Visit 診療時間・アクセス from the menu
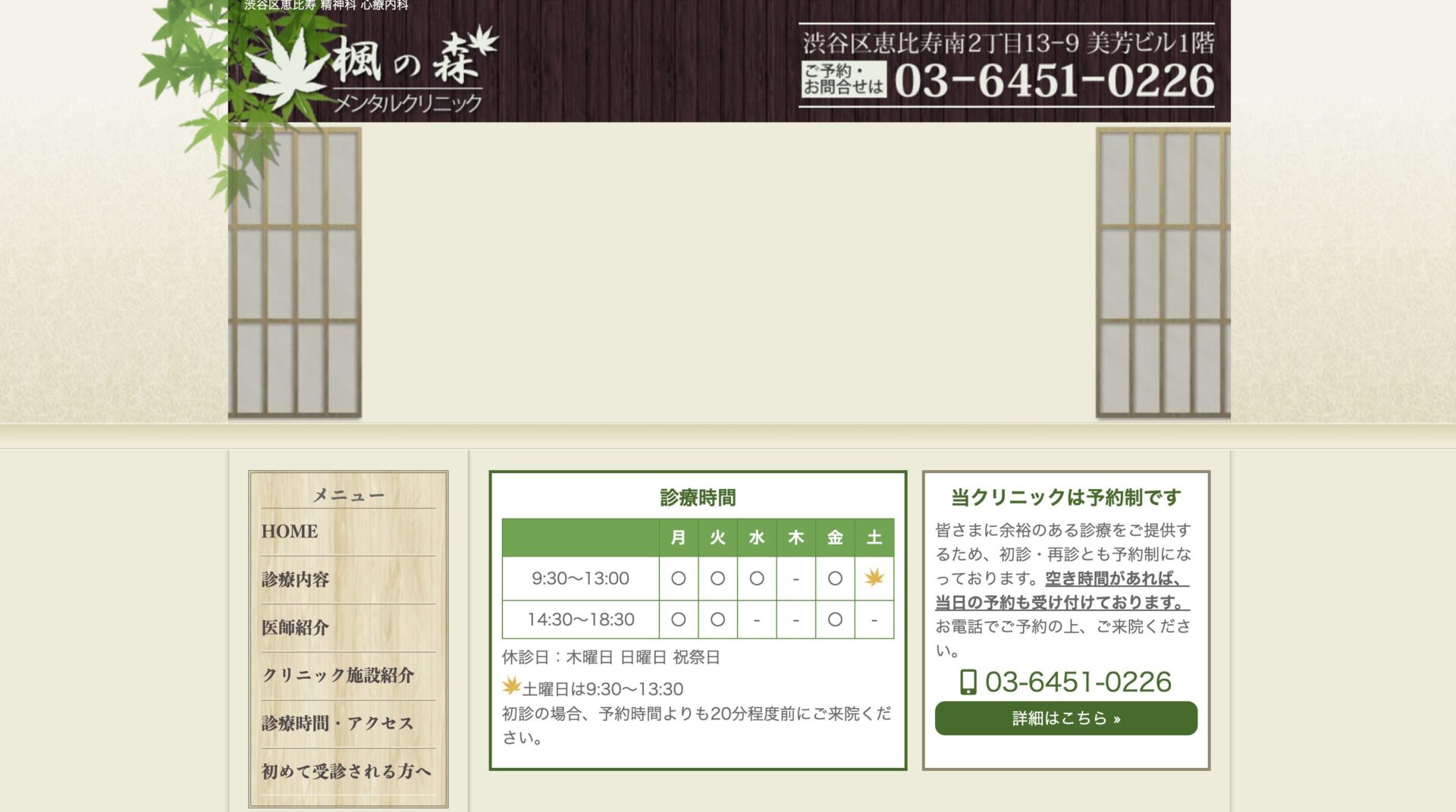 coord(335,723)
